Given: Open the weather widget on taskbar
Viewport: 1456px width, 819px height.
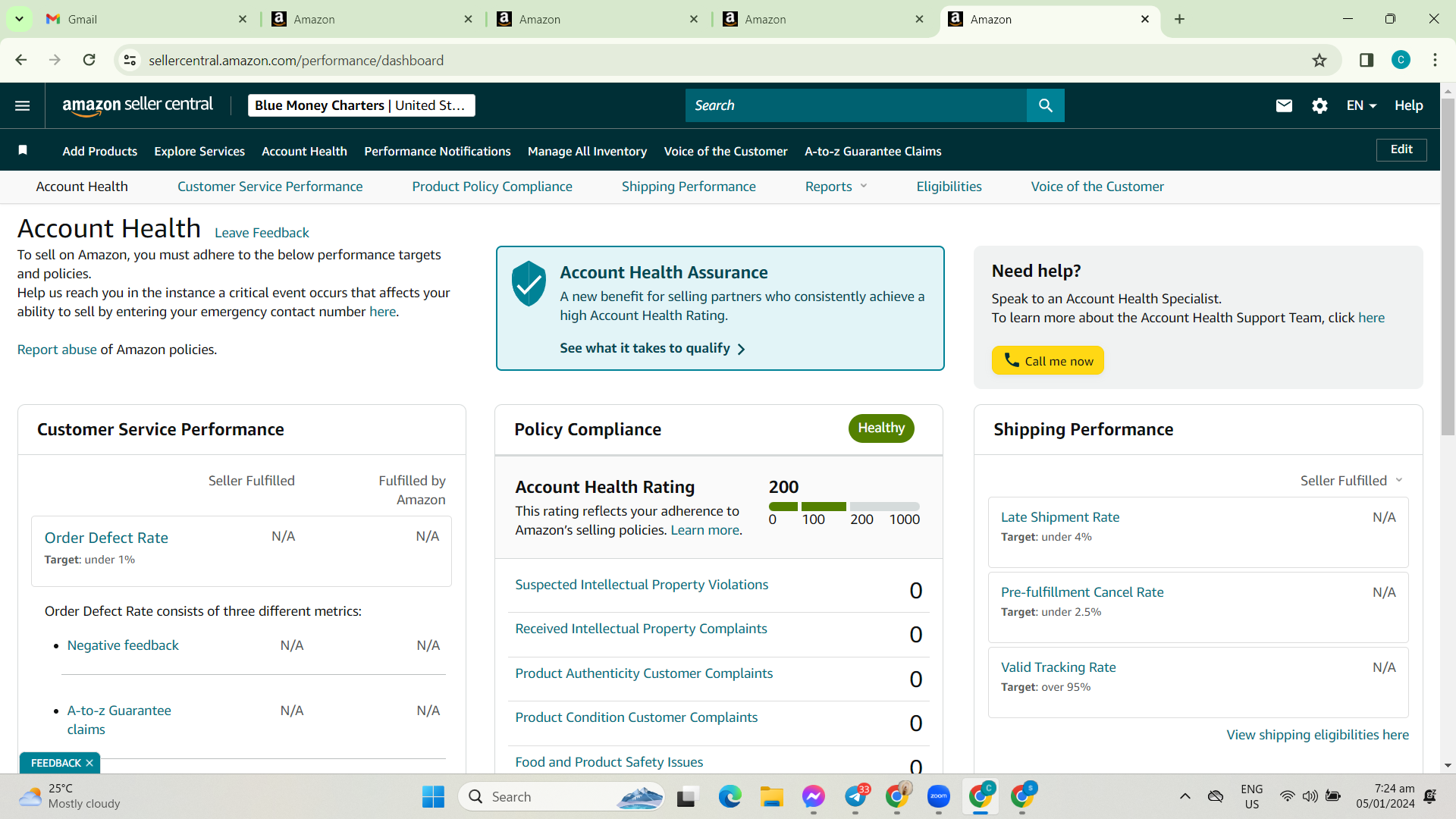Looking at the screenshot, I should pos(70,796).
